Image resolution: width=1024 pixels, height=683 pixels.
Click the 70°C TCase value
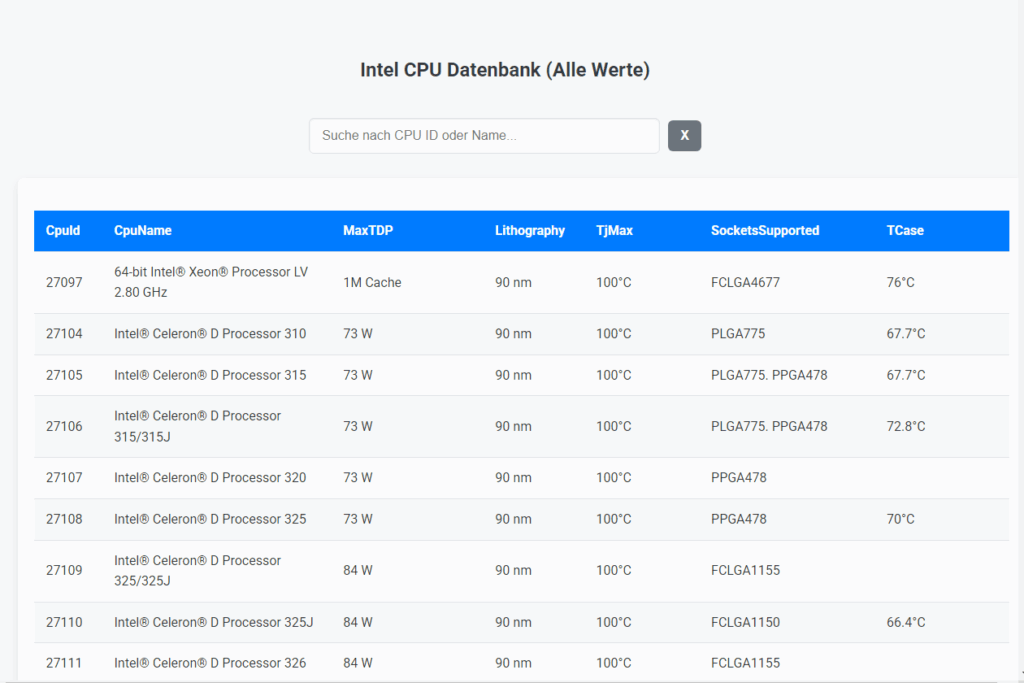pos(901,519)
